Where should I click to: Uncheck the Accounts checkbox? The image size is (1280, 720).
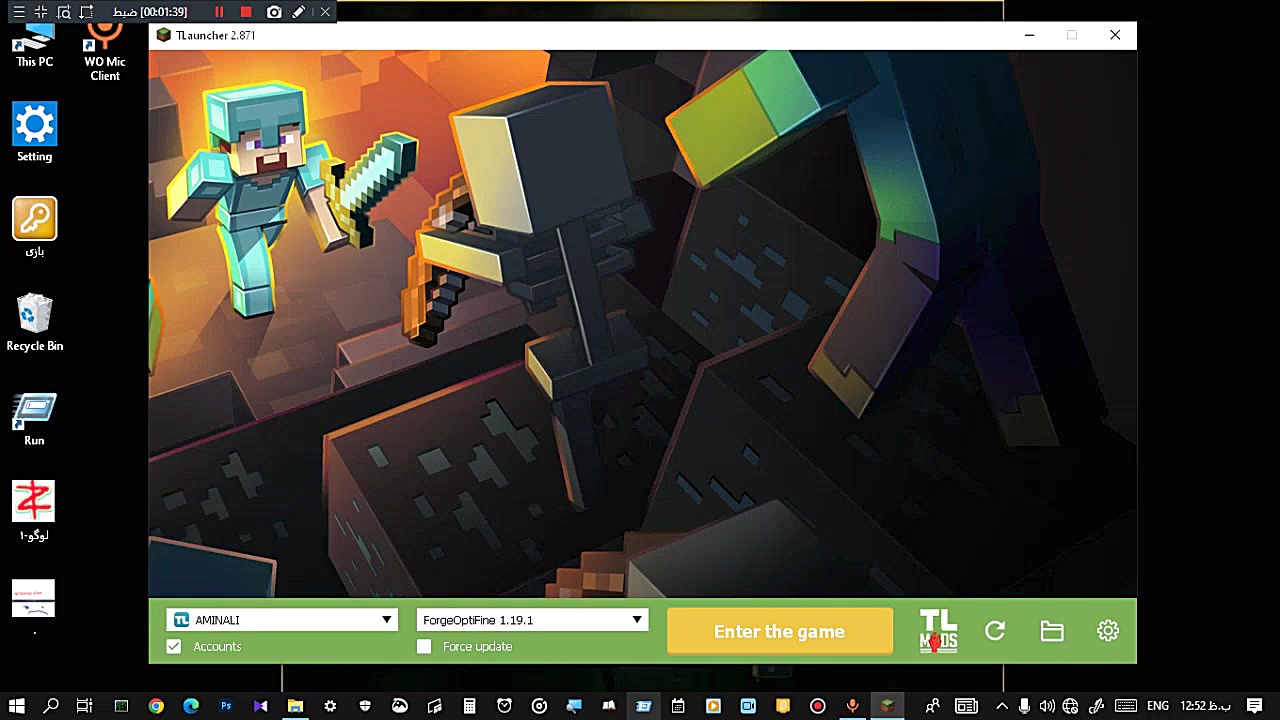click(174, 647)
